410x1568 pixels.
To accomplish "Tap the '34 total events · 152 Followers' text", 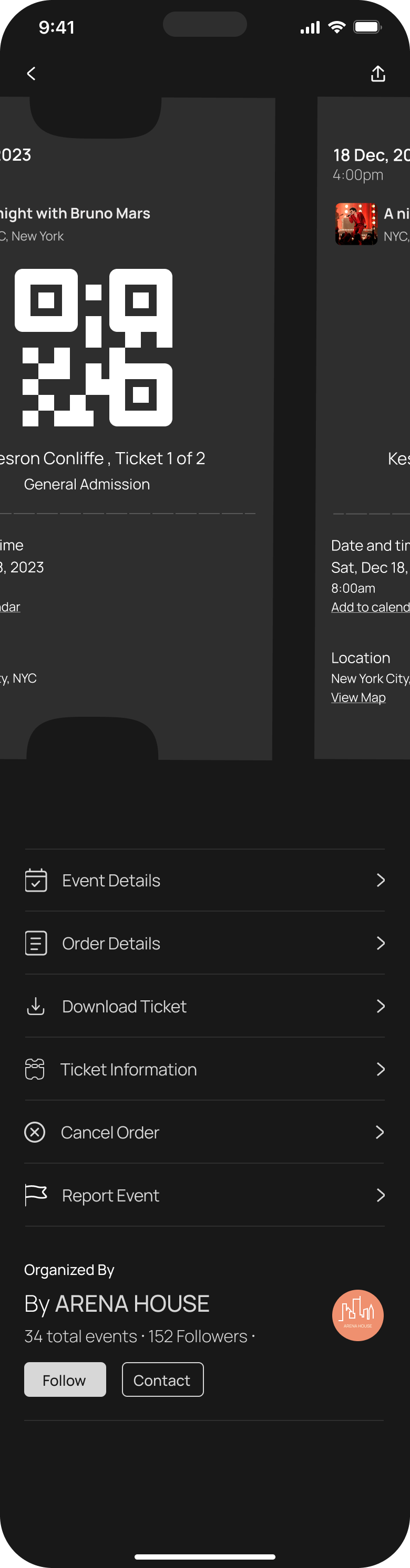I will click(x=137, y=1337).
